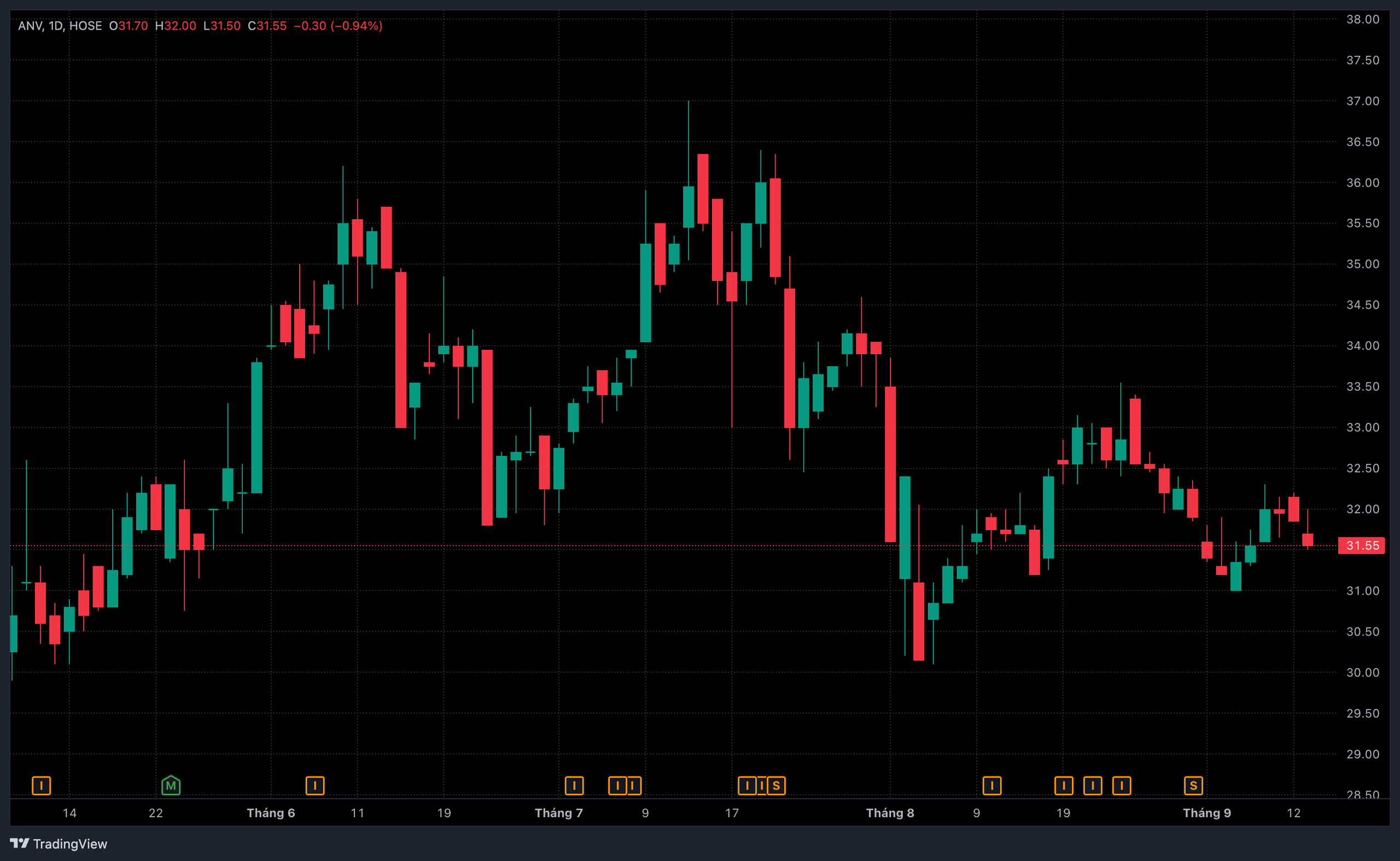Open the green M event marker
This screenshot has width=1400, height=861.
171,785
